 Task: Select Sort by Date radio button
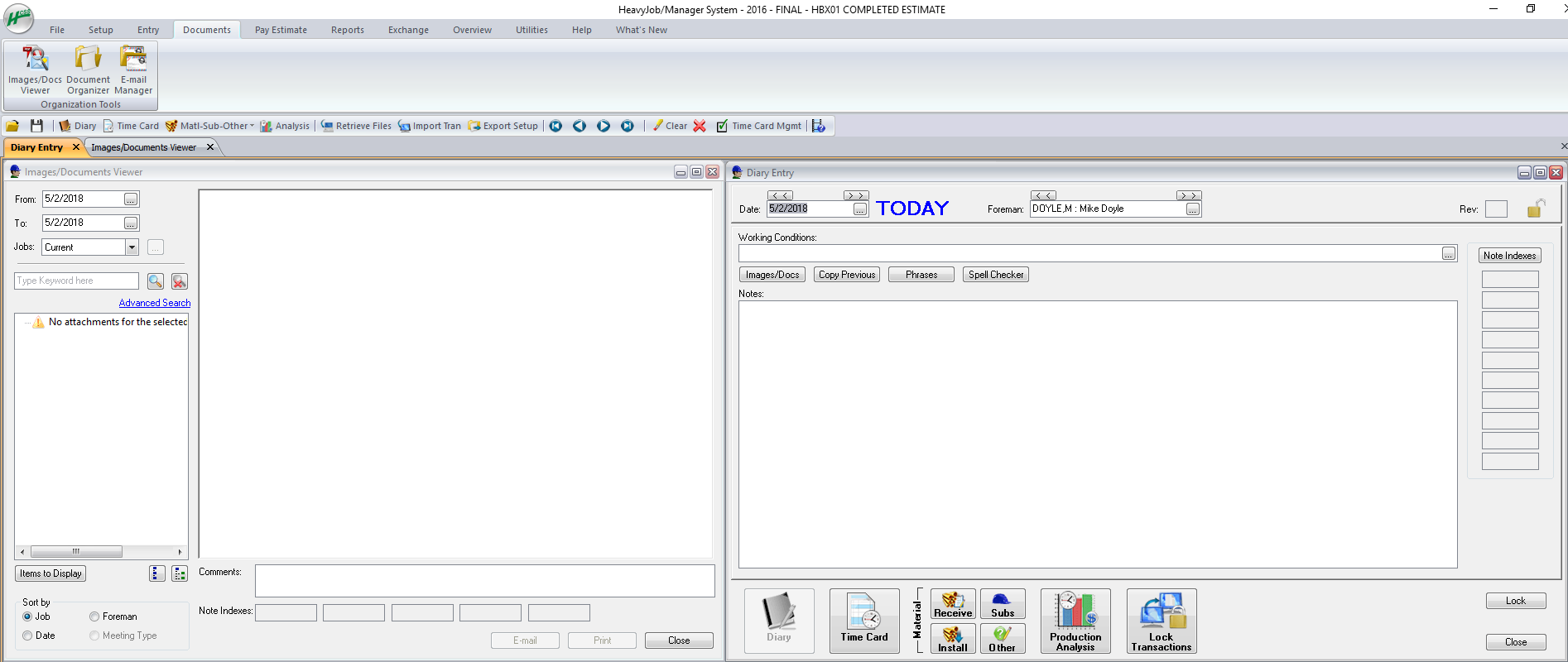[27, 636]
